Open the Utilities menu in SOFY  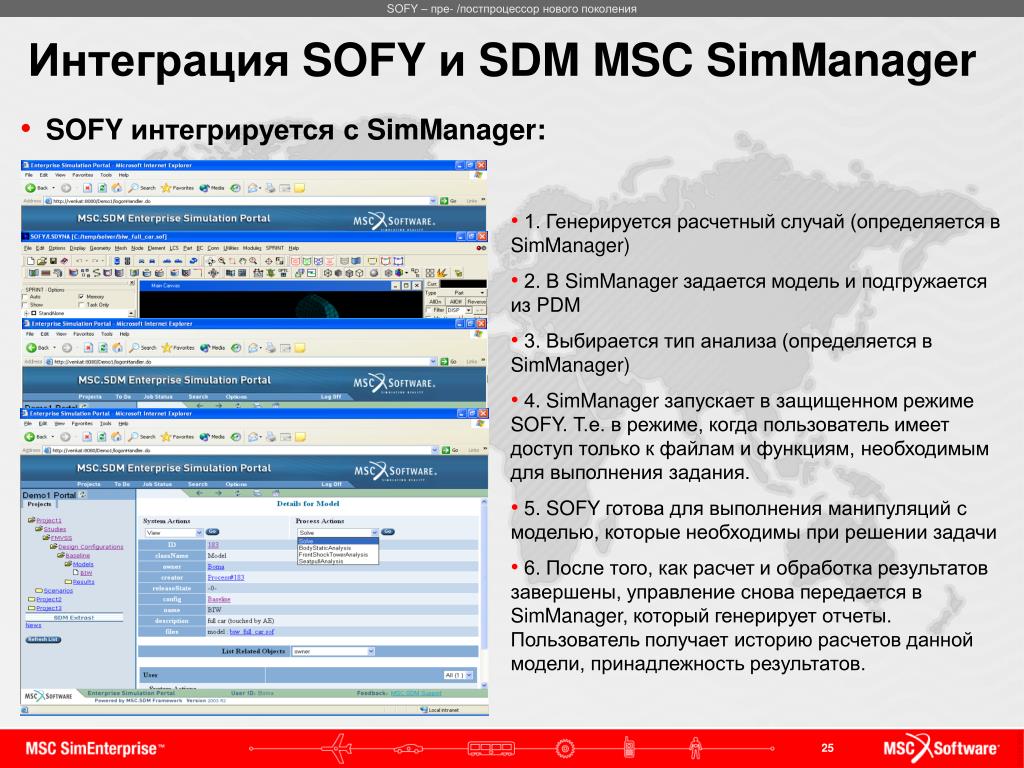(x=231, y=248)
